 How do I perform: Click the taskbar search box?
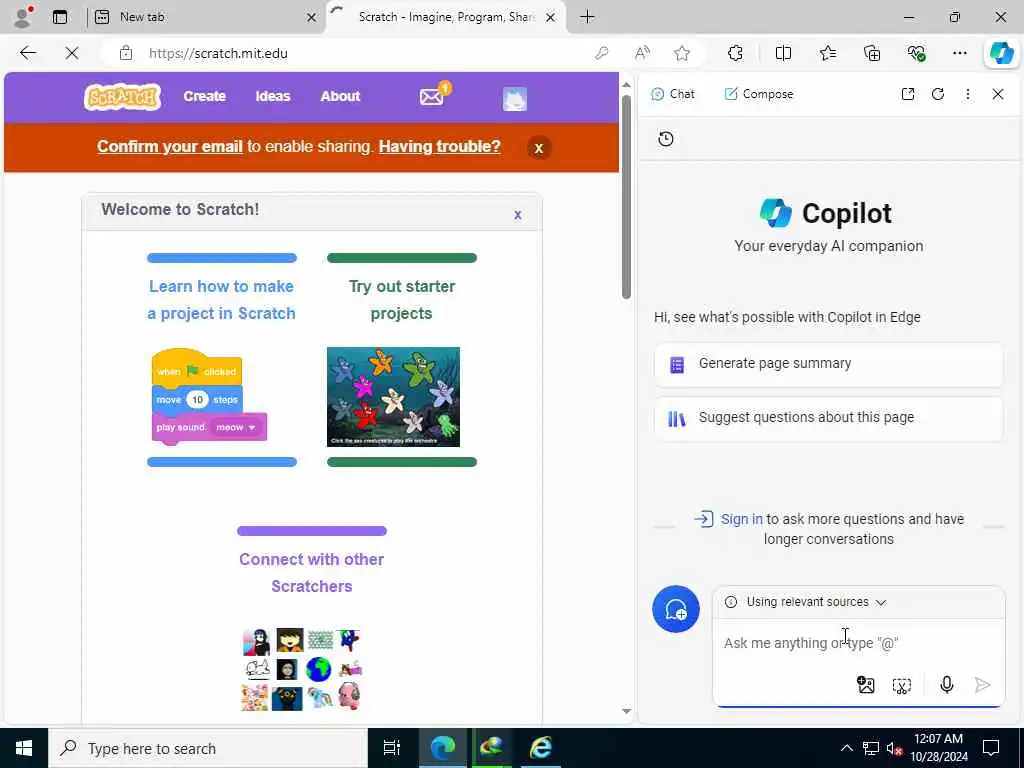pos(208,748)
